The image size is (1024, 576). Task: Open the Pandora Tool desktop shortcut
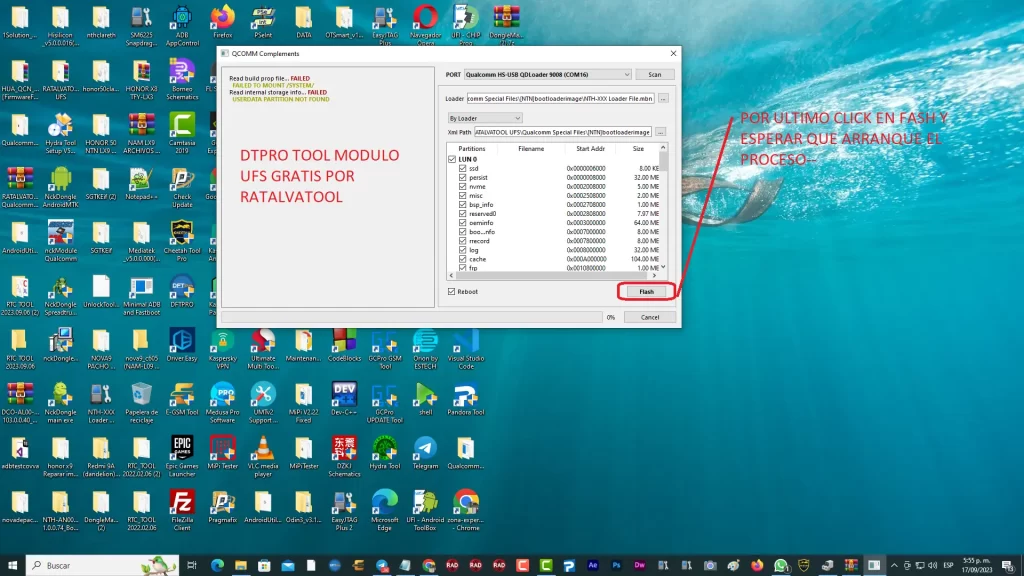(x=465, y=393)
